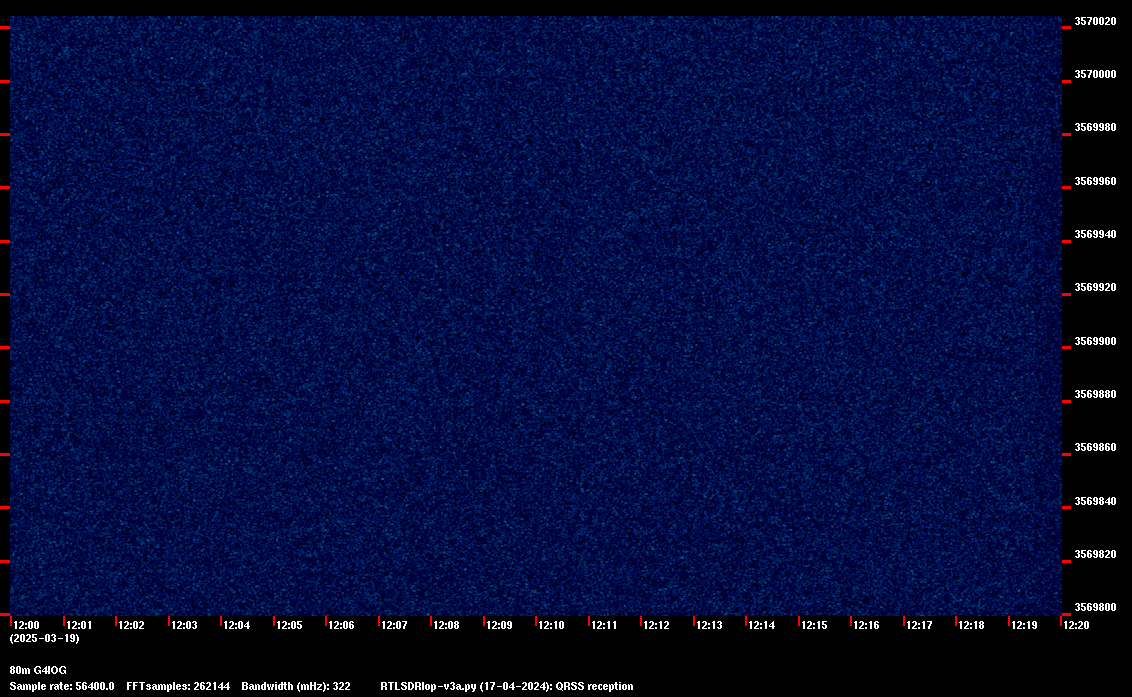Image resolution: width=1132 pixels, height=697 pixels.
Task: Click the 3570020 frequency label
Action: click(1095, 22)
